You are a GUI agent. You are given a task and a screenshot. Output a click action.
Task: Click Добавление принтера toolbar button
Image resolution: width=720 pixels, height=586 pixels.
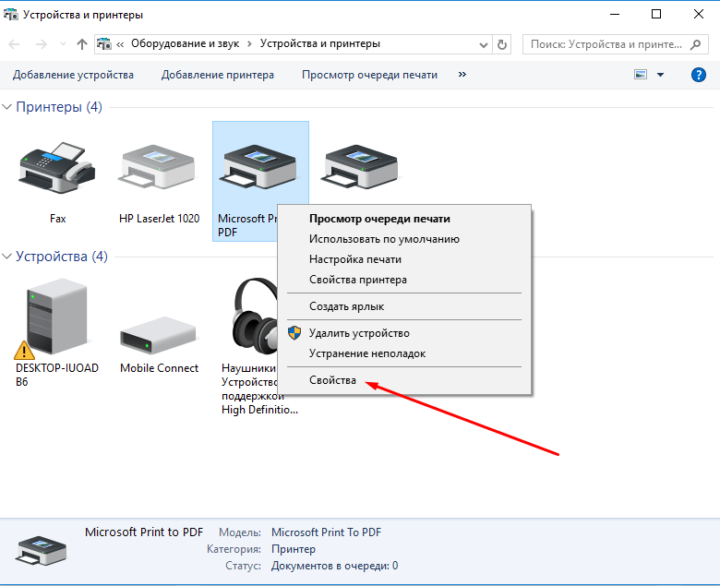coord(217,75)
